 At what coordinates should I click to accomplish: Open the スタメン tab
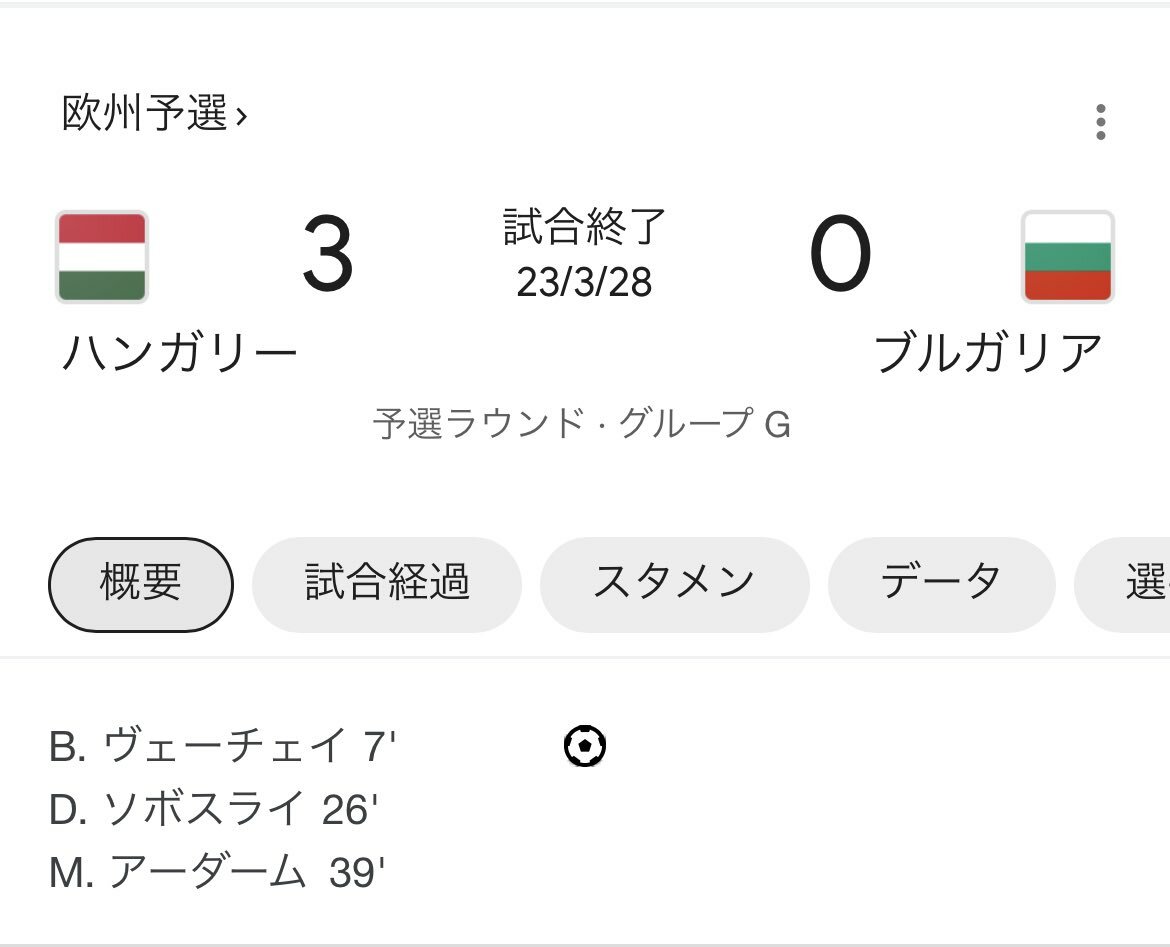[675, 584]
